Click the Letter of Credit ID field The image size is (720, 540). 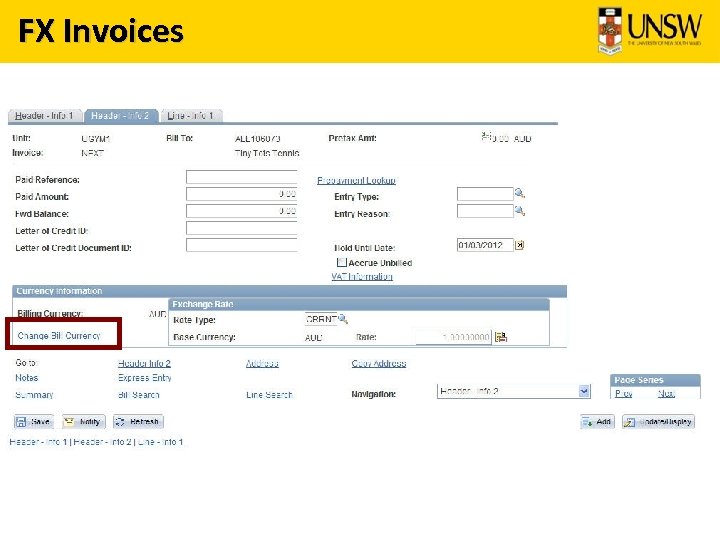pyautogui.click(x=242, y=228)
